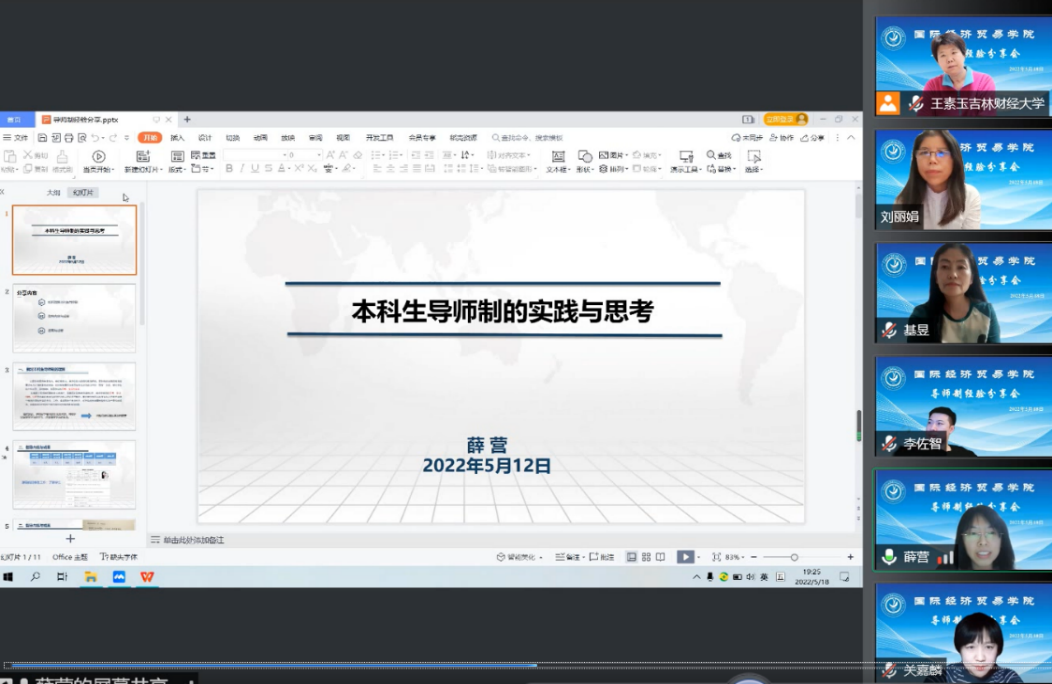1052x684 pixels.
Task: Click the zoom slider in status bar
Action: pos(794,557)
